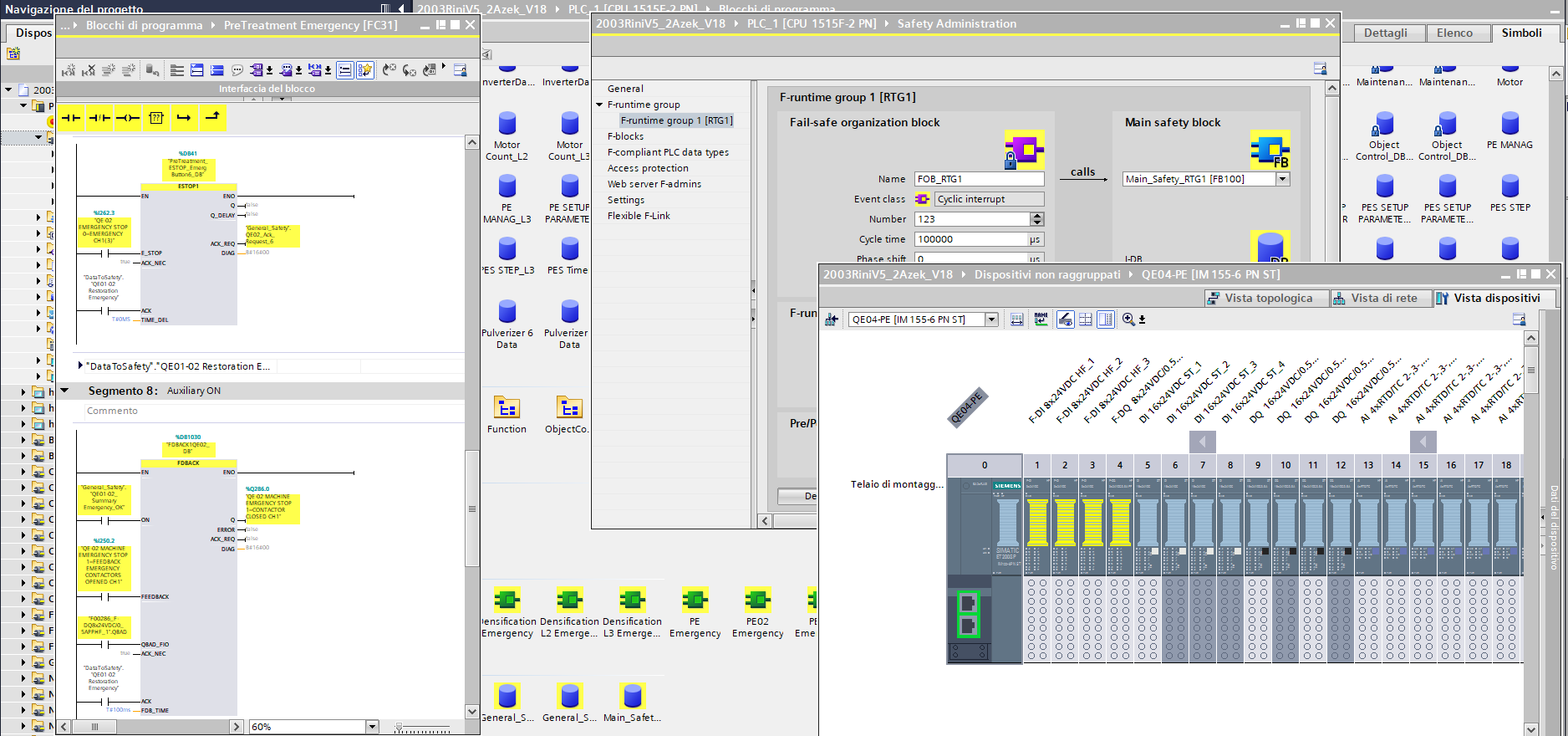Open the F-blocks section

(625, 136)
